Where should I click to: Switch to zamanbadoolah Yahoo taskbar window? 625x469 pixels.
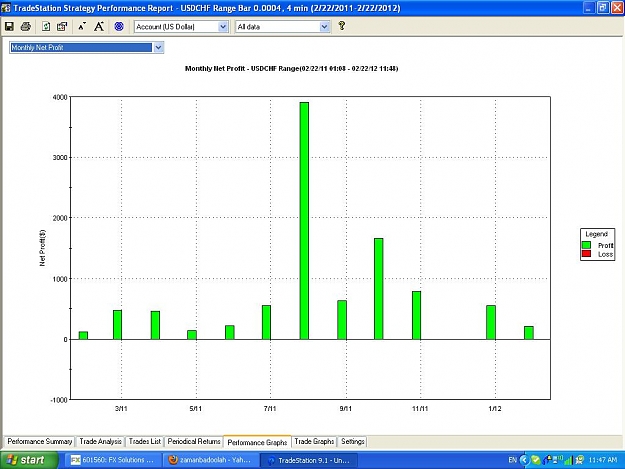pyautogui.click(x=210, y=460)
